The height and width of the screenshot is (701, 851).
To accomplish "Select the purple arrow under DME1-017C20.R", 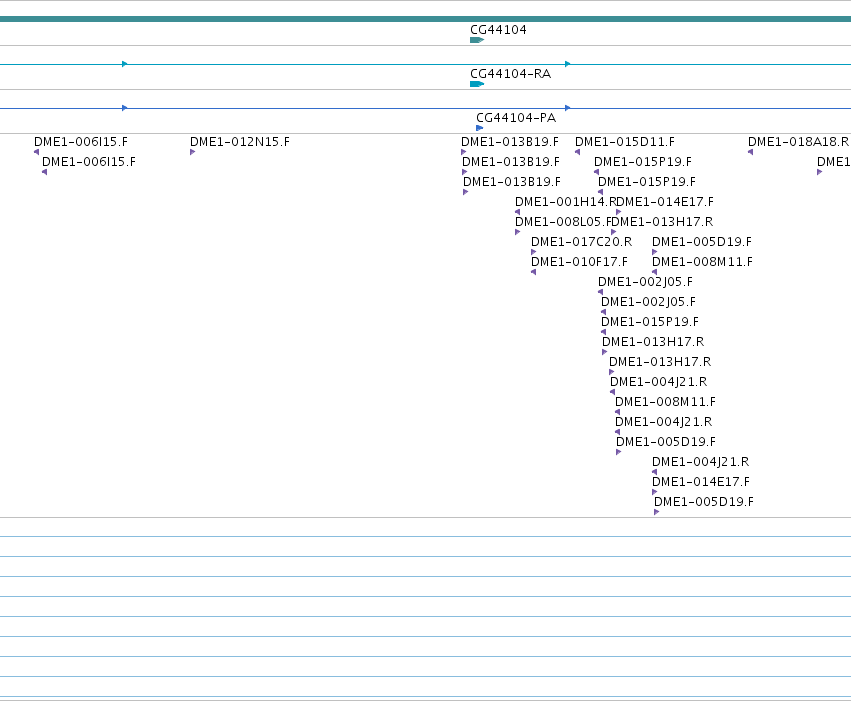I will tap(534, 253).
